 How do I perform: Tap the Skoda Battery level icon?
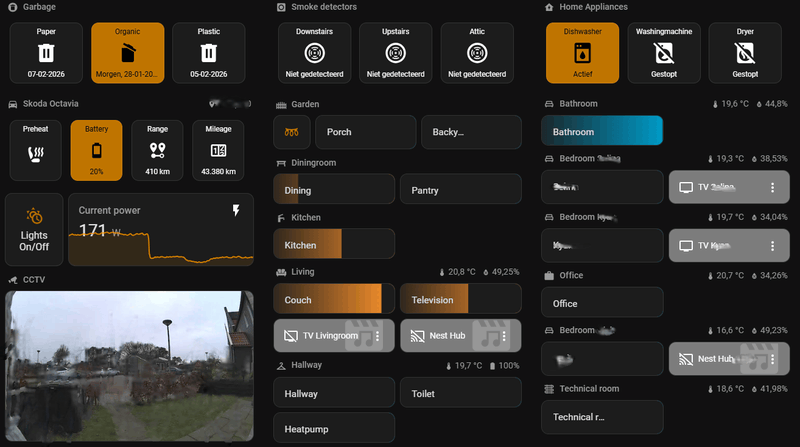96,151
